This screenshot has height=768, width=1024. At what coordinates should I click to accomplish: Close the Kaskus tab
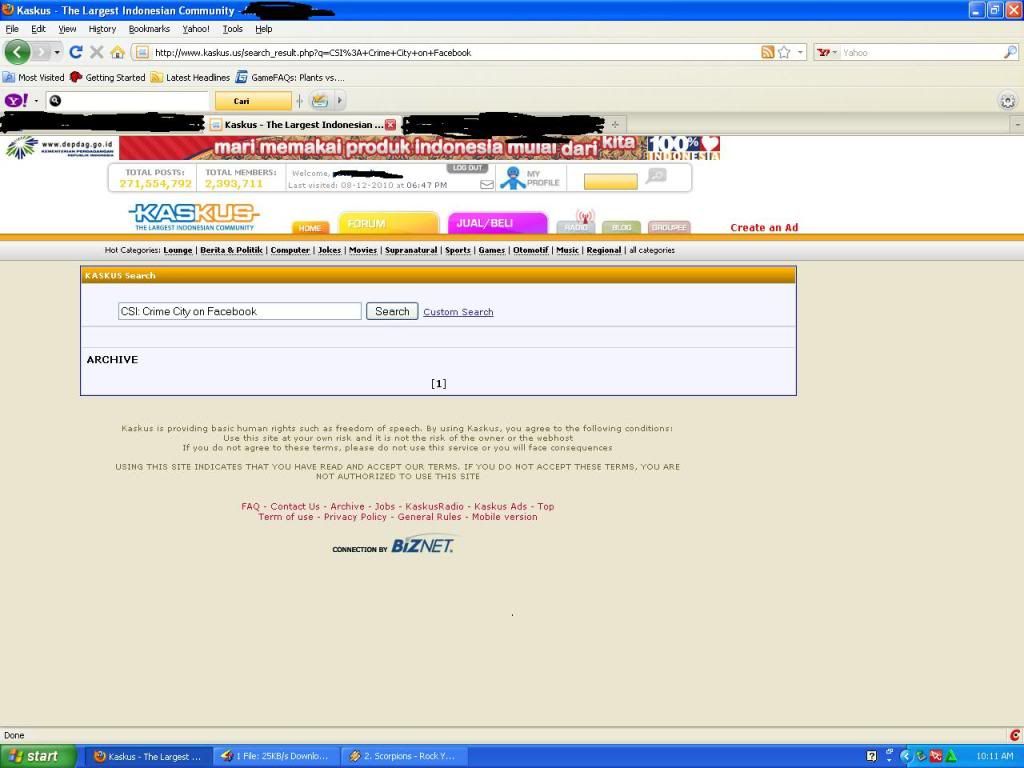pyautogui.click(x=390, y=124)
